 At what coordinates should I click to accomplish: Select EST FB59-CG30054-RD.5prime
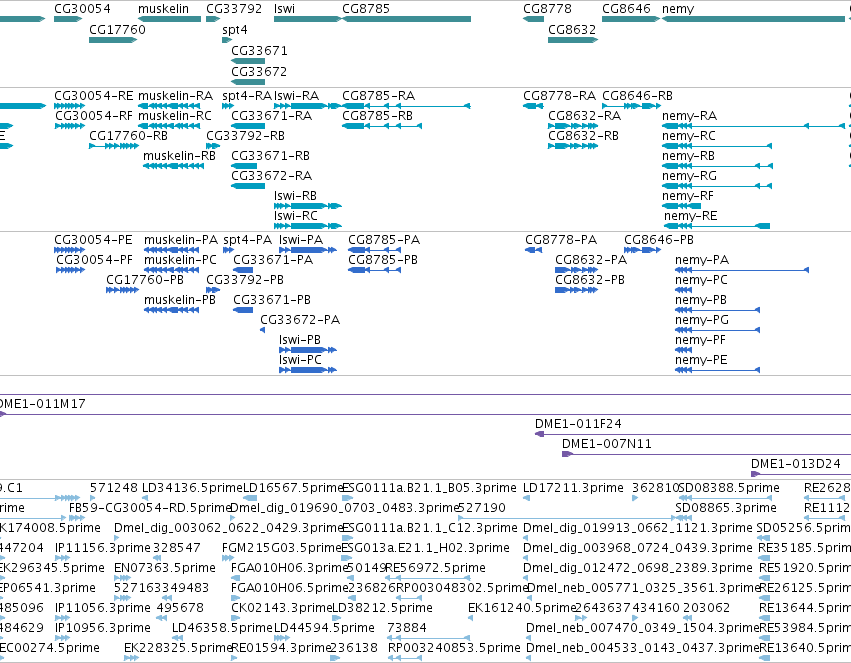[x=150, y=508]
